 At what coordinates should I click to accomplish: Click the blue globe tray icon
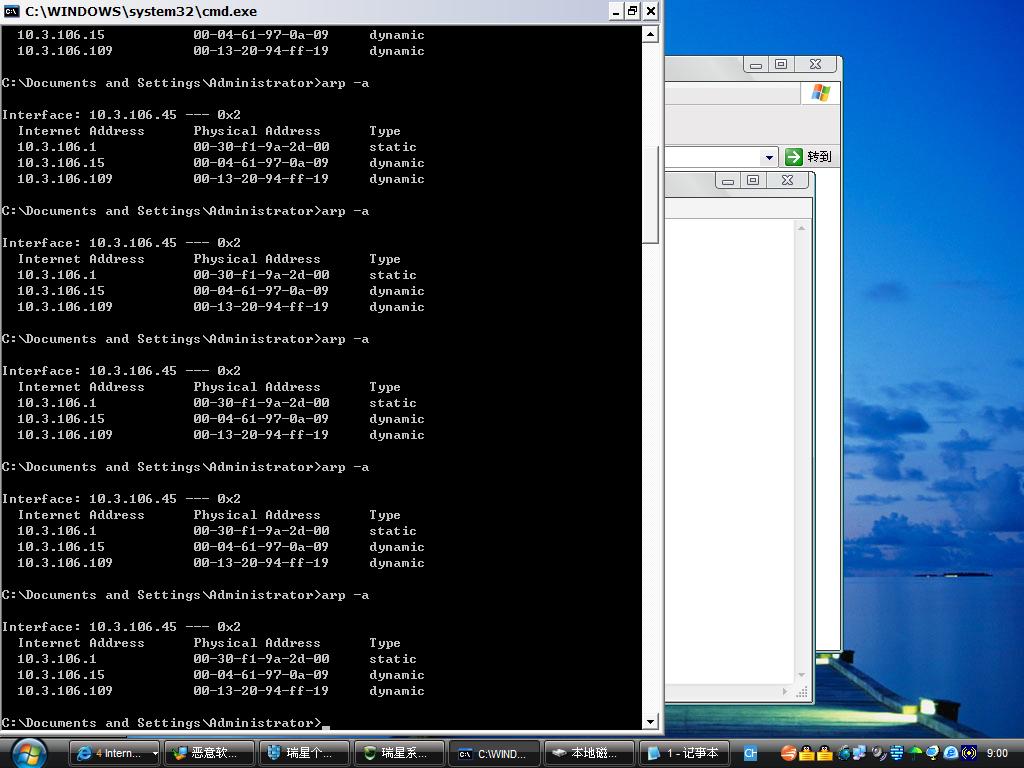coord(932,754)
